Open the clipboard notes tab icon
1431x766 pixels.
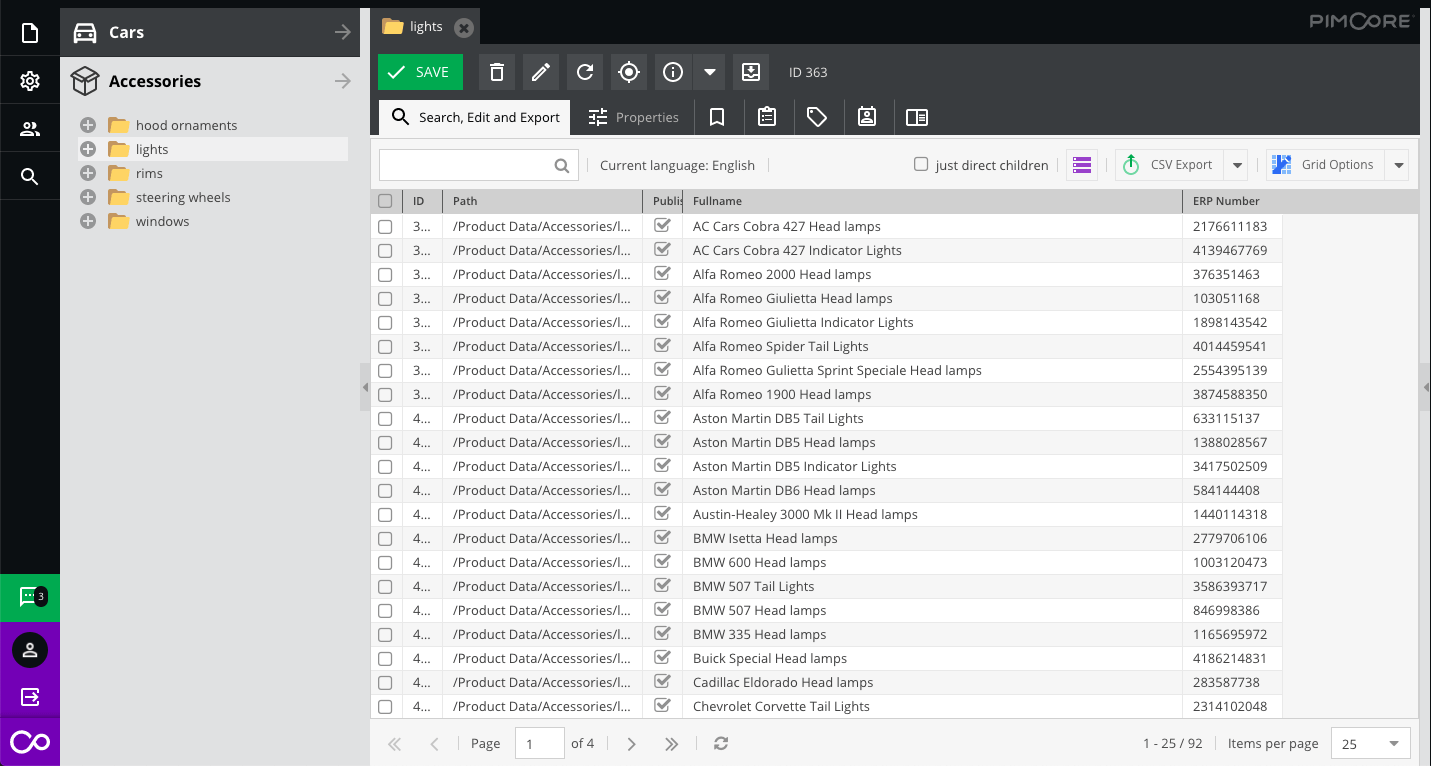(x=767, y=117)
